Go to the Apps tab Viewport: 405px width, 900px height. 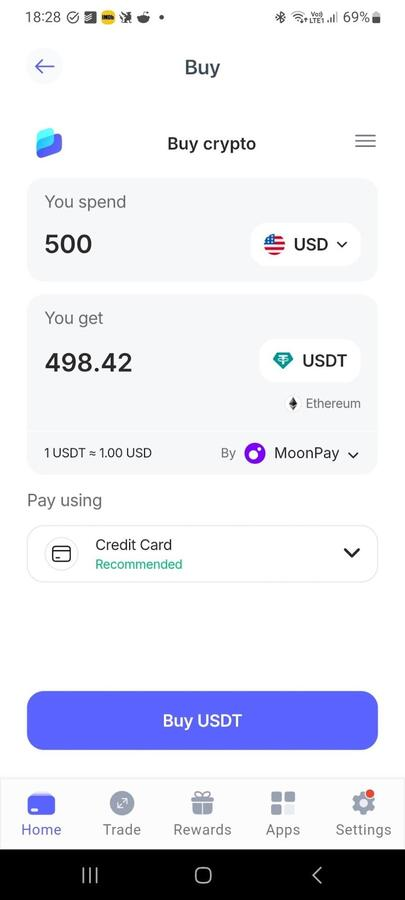coord(283,813)
